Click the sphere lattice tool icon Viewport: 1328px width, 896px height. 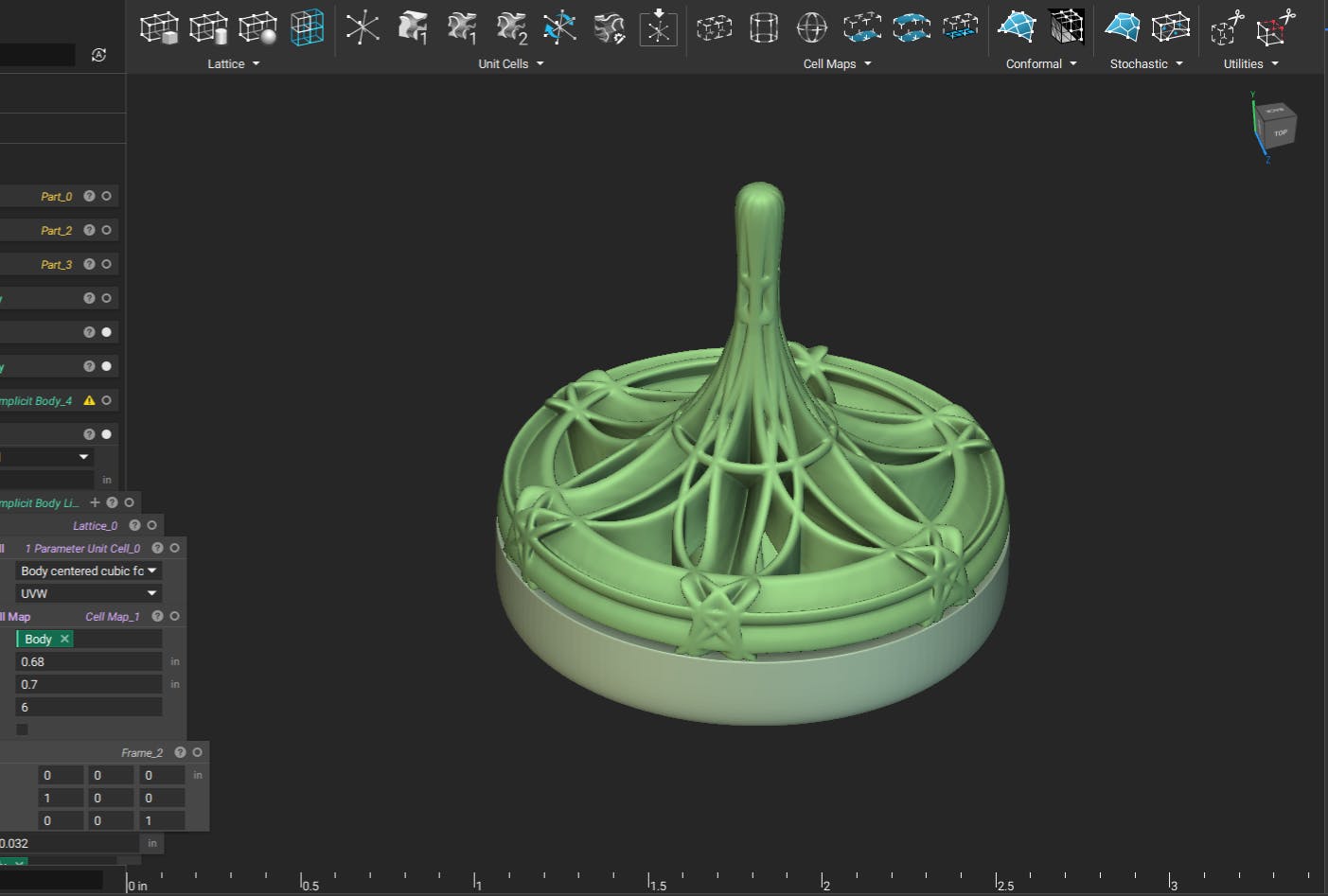click(257, 28)
